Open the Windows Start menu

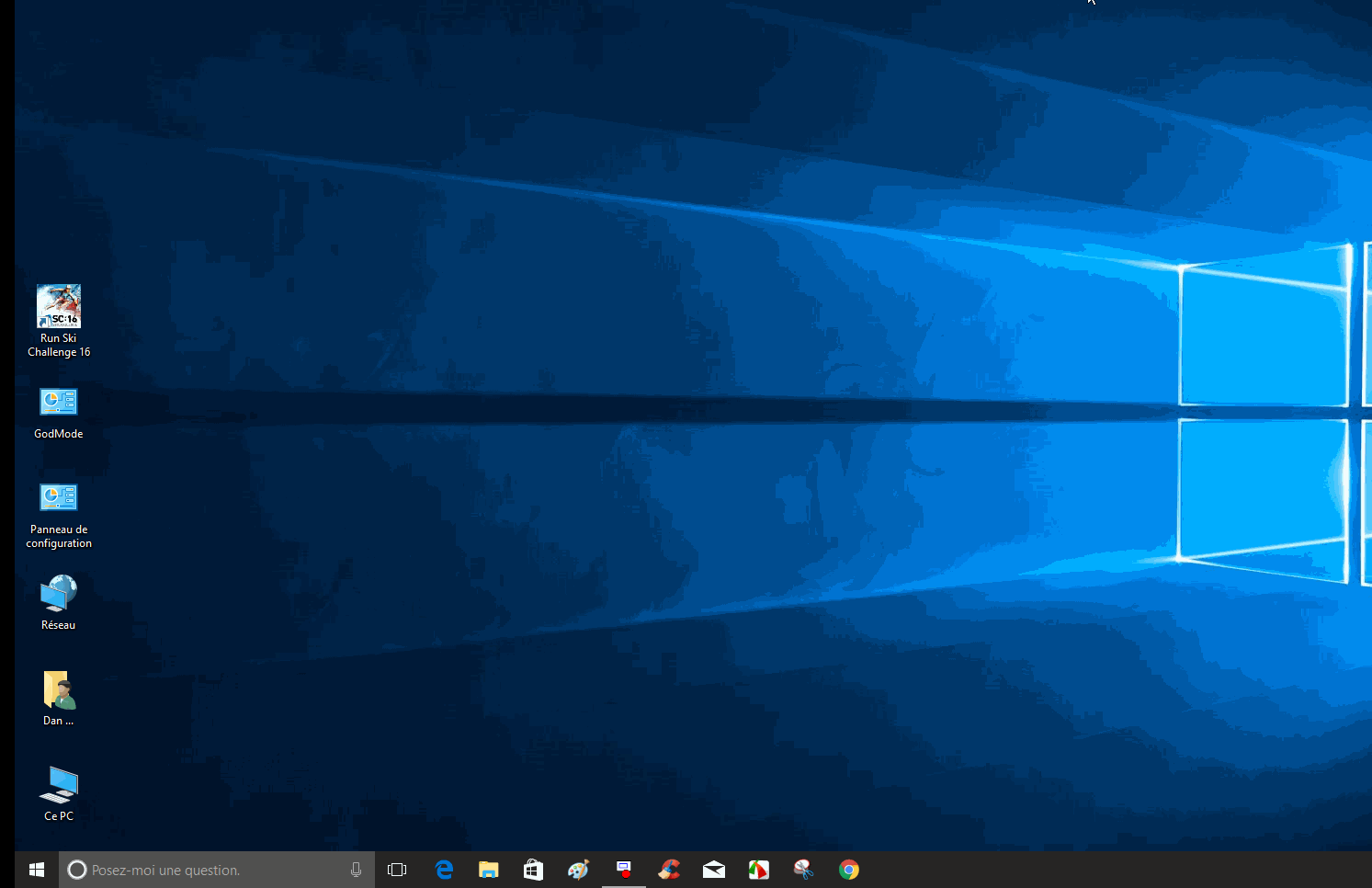(x=37, y=870)
